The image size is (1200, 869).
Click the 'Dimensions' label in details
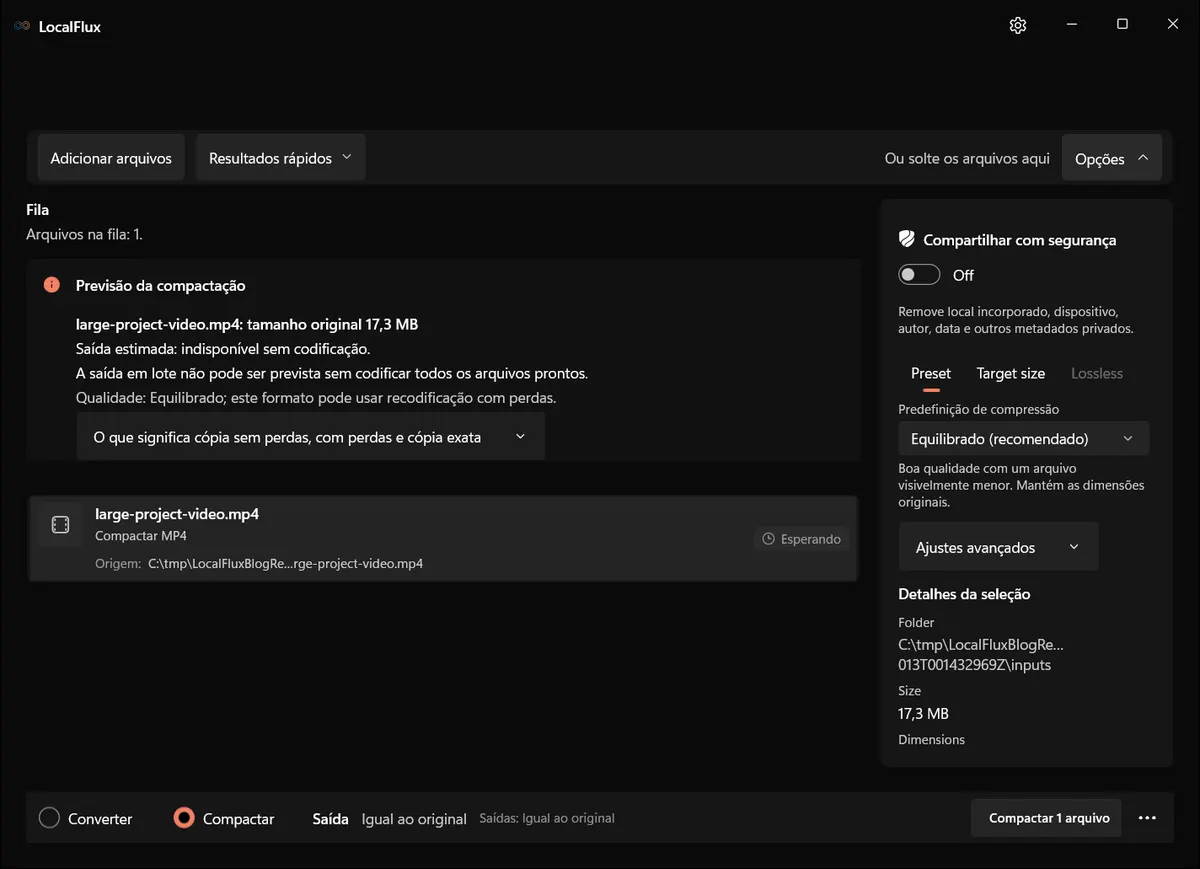pos(932,740)
